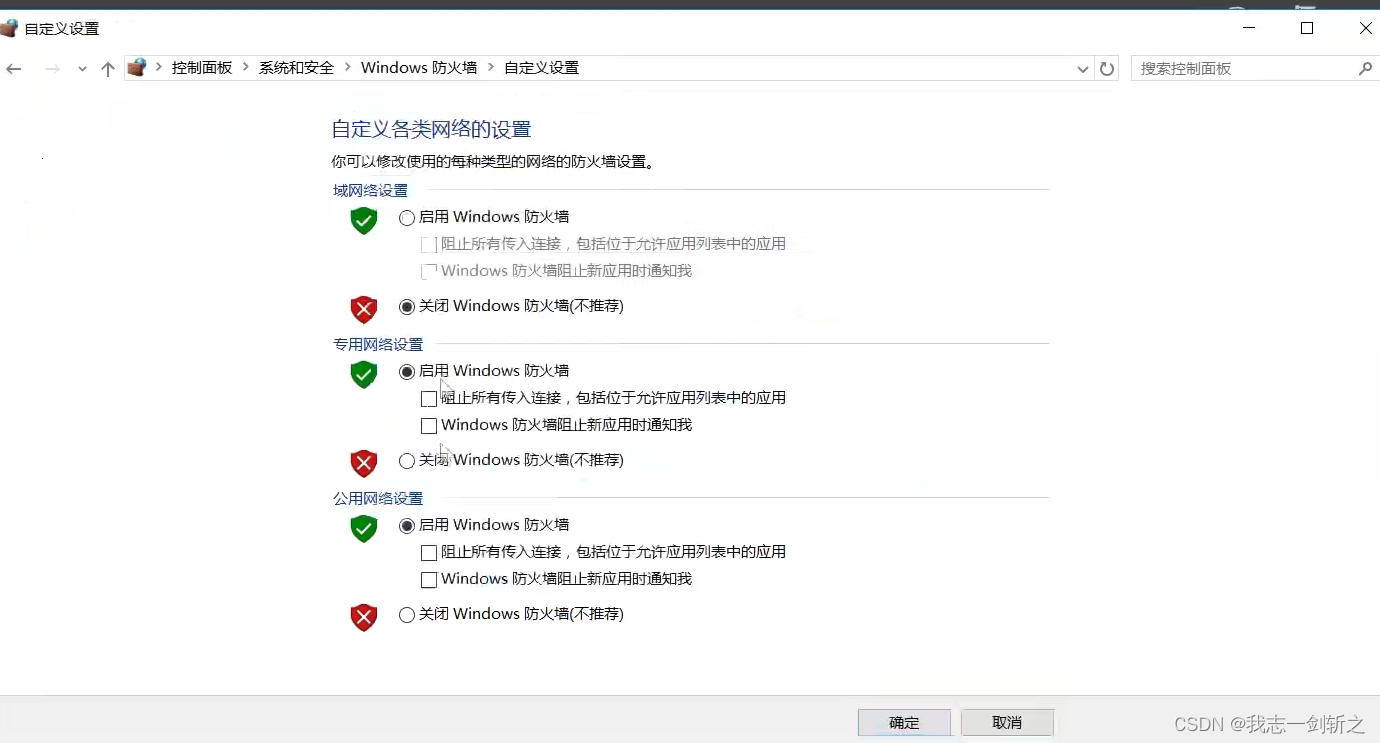Click the 专用网络设置 section label
Viewport: 1380px width, 743px height.
[378, 344]
